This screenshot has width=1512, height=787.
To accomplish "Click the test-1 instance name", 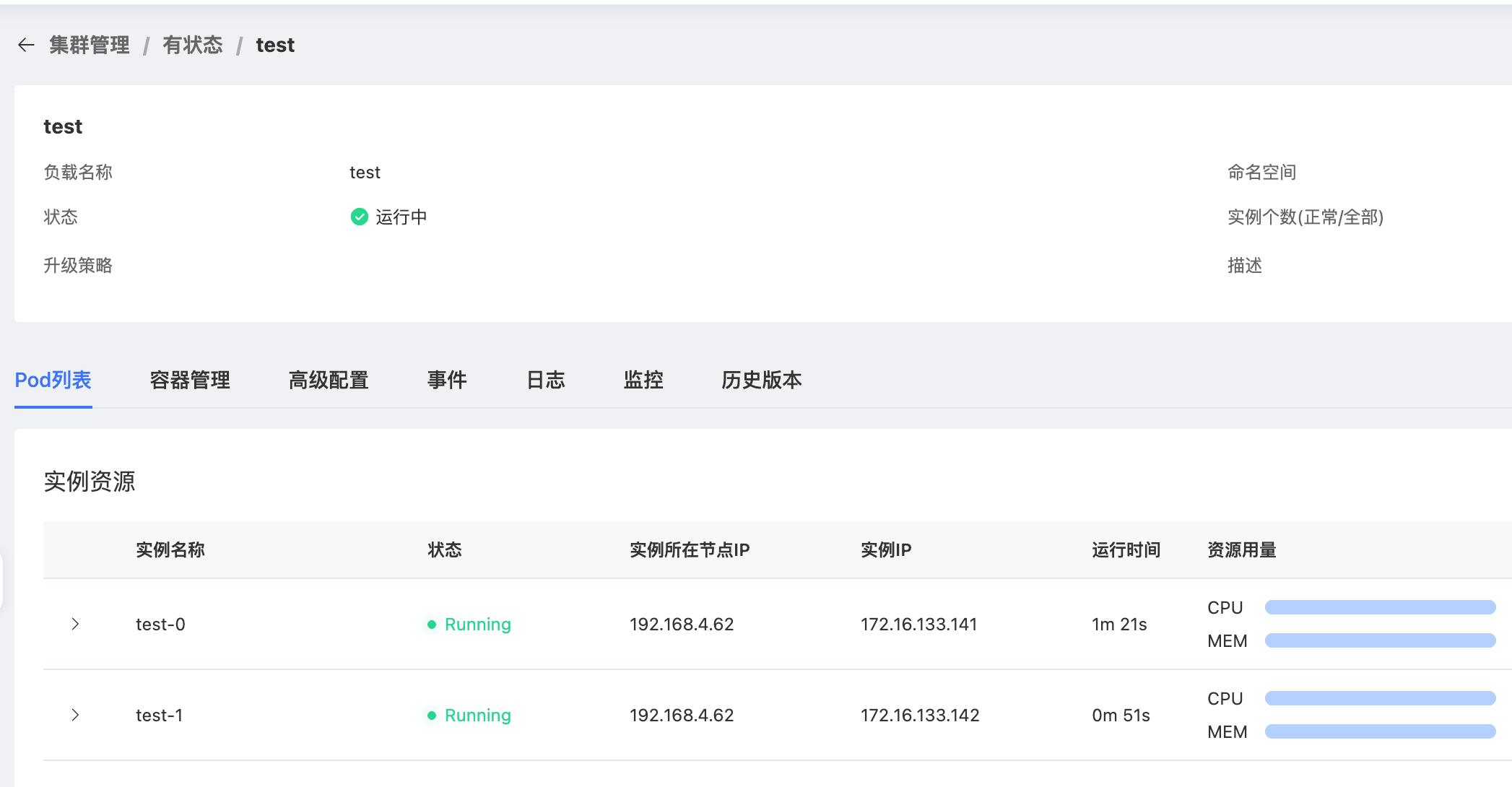I will click(x=159, y=715).
